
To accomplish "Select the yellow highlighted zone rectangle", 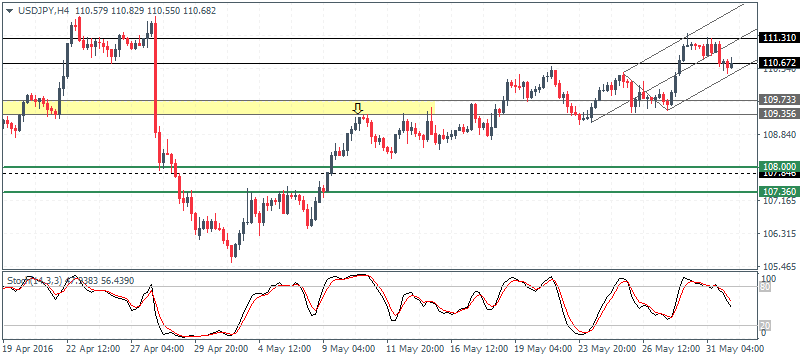I will tap(218, 107).
